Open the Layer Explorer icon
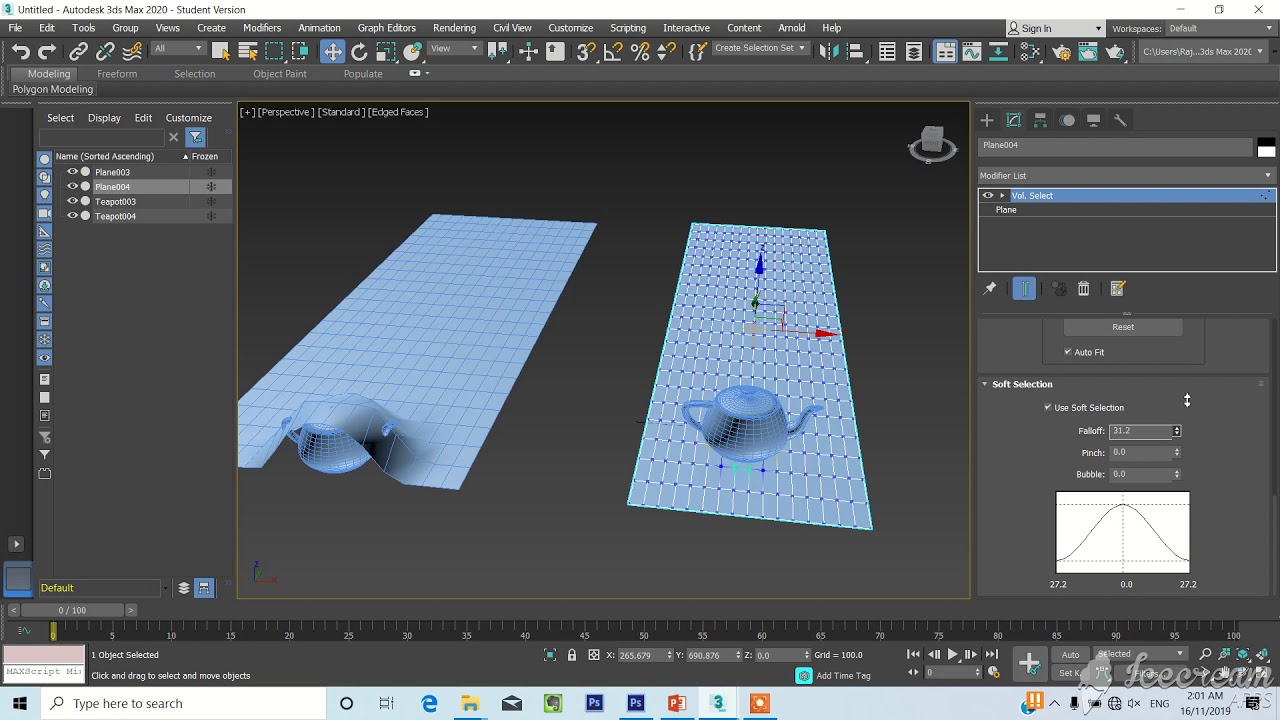Viewport: 1280px width, 720px height. pyautogui.click(x=914, y=52)
